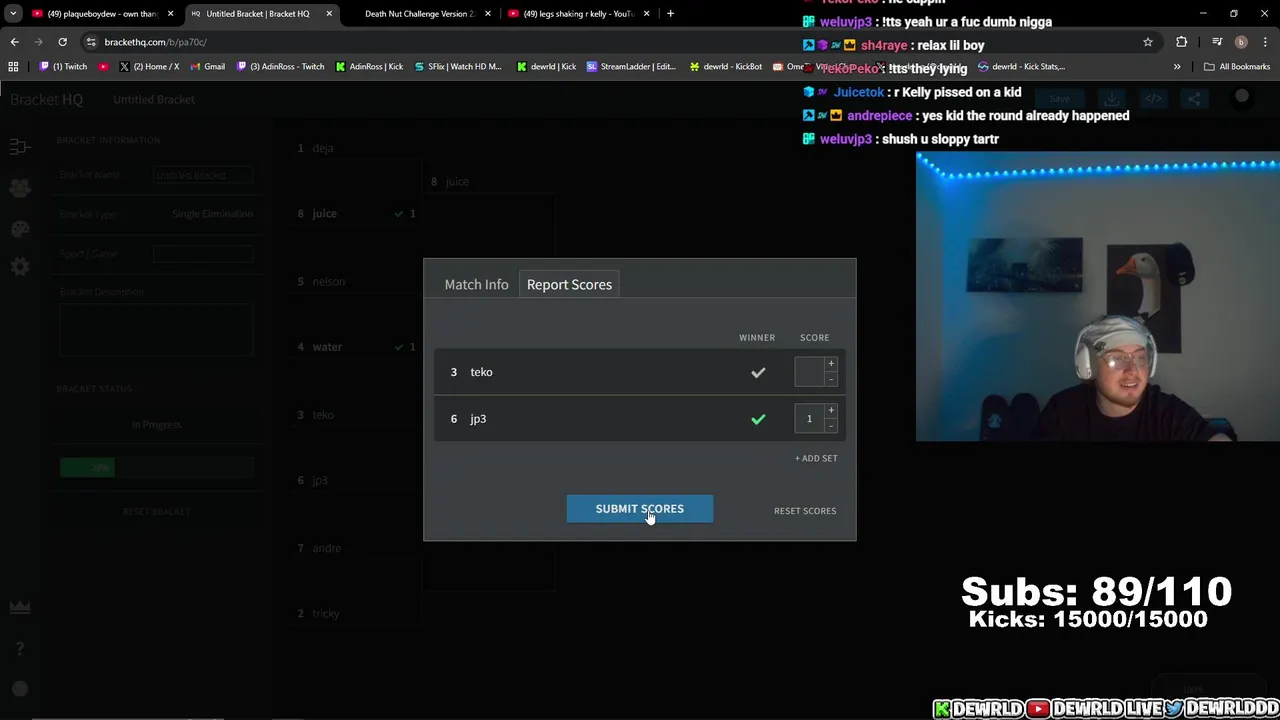Image resolution: width=1280 pixels, height=720 pixels.
Task: Reload the brackethq page
Action: pyautogui.click(x=62, y=42)
